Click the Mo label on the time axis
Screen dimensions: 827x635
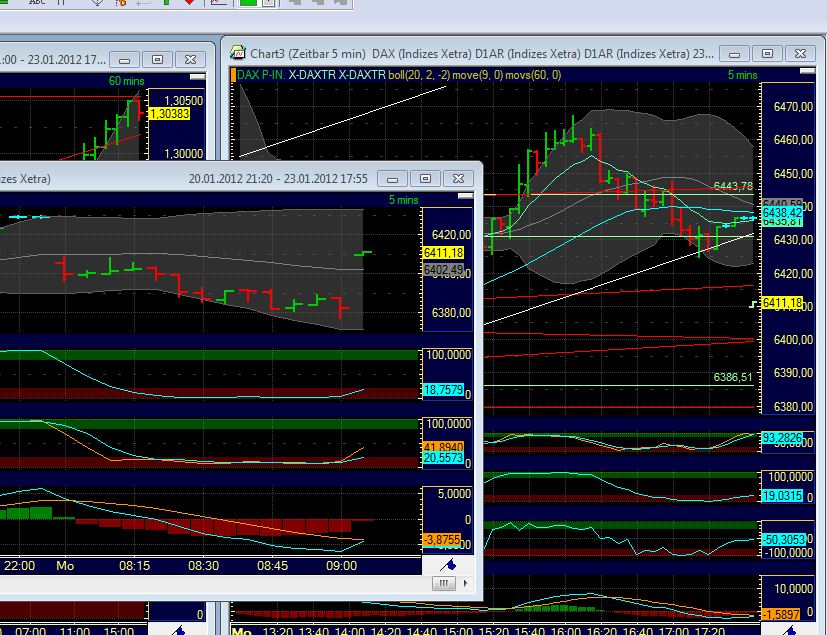(x=65, y=565)
